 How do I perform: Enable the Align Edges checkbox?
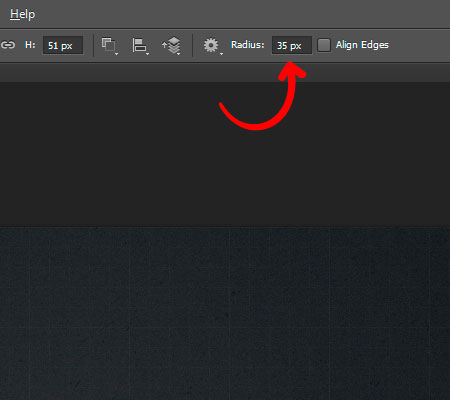tap(324, 45)
